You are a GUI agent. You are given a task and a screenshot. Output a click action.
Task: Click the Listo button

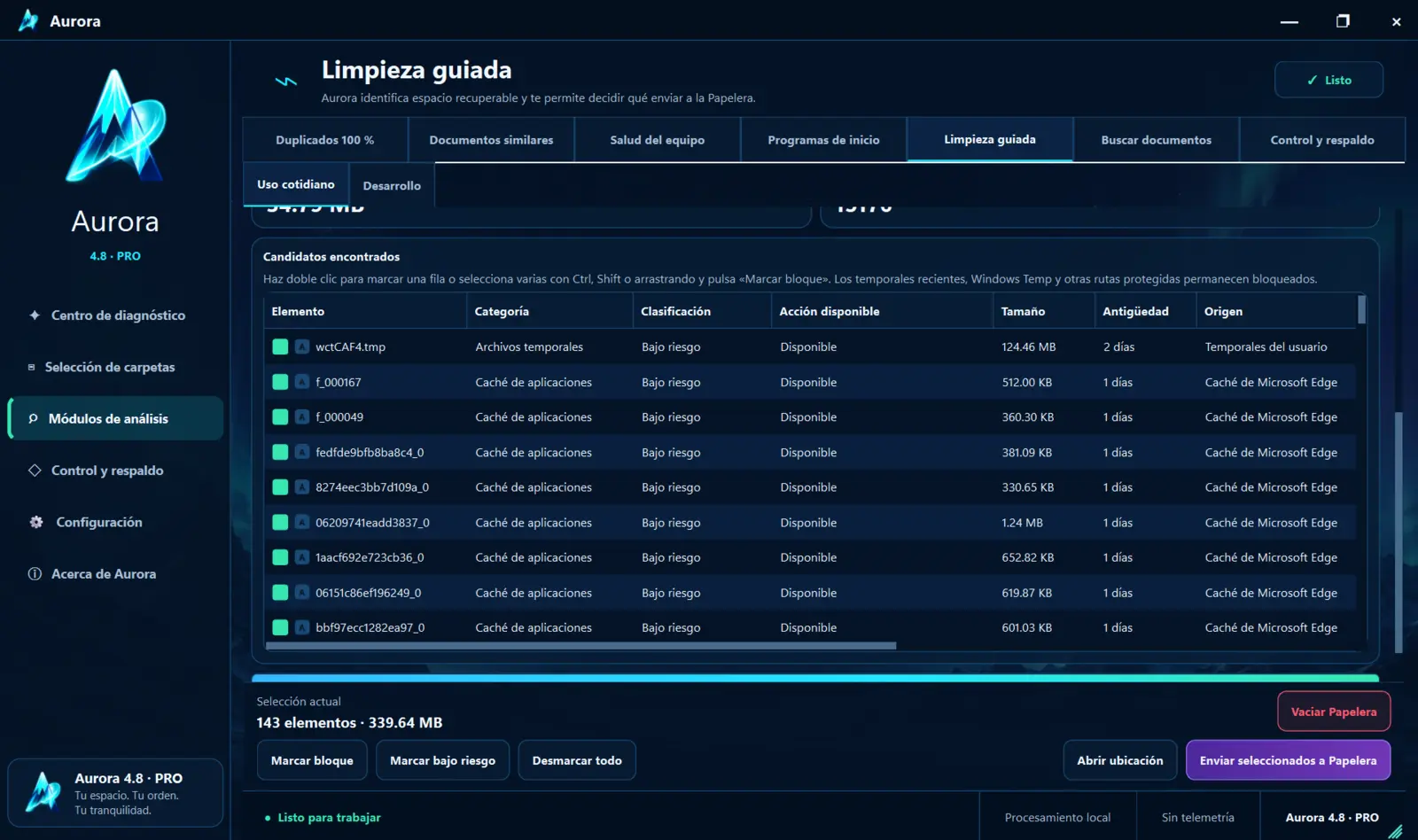[x=1328, y=80]
